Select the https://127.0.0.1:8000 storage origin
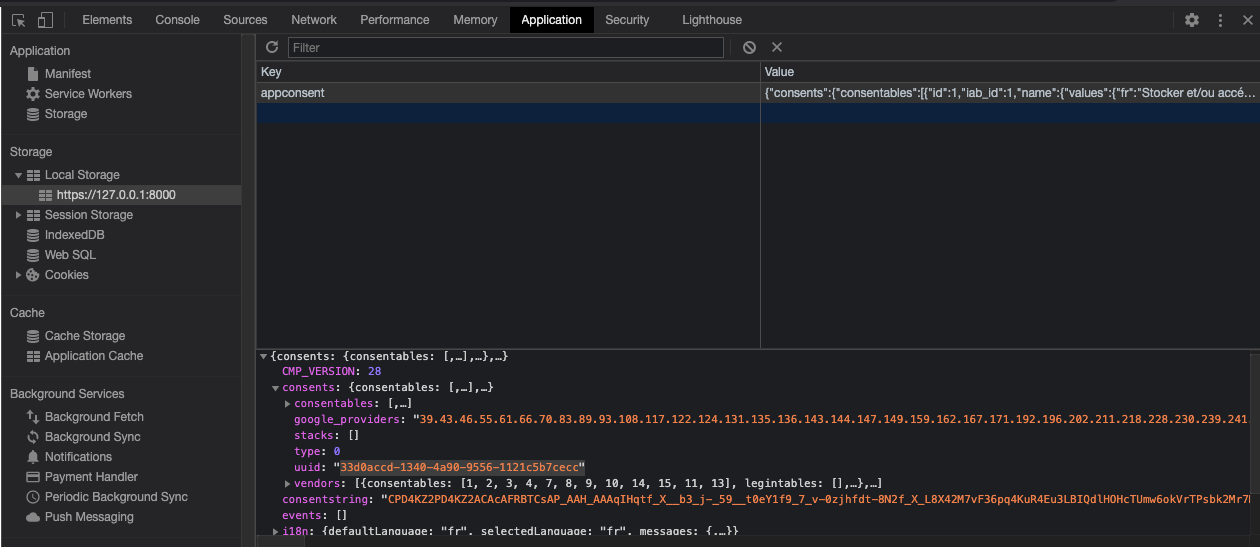Viewport: 1260px width, 547px height. (115, 195)
